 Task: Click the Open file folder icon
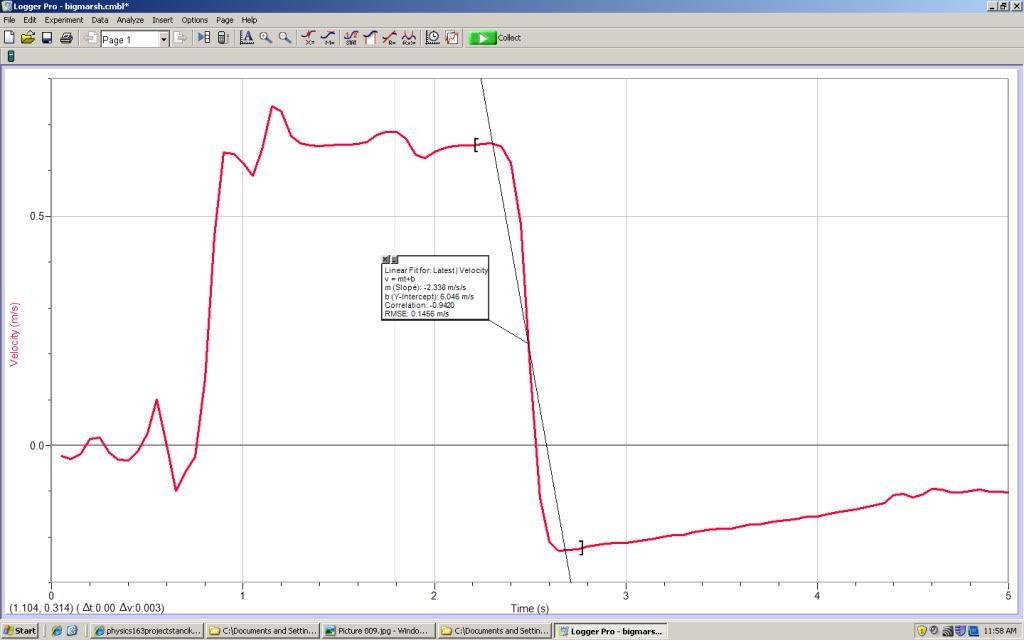click(28, 38)
